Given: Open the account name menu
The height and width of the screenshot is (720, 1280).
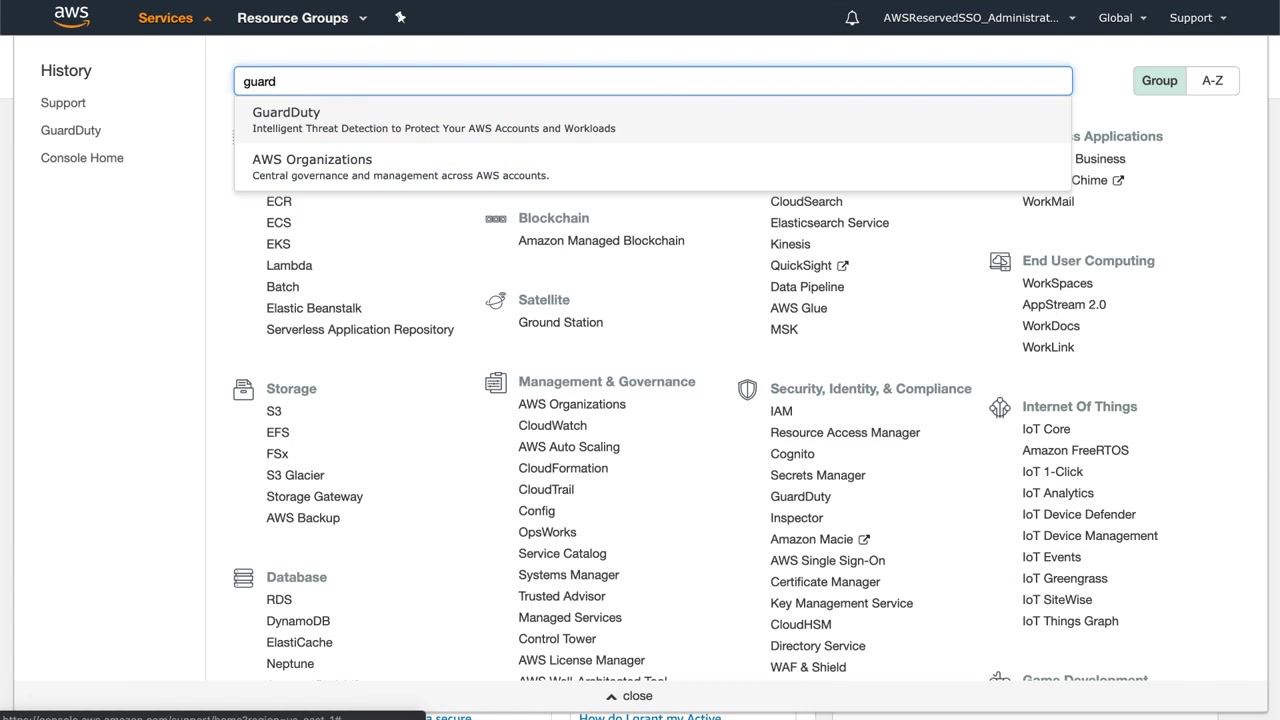Looking at the screenshot, I should pyautogui.click(x=978, y=18).
